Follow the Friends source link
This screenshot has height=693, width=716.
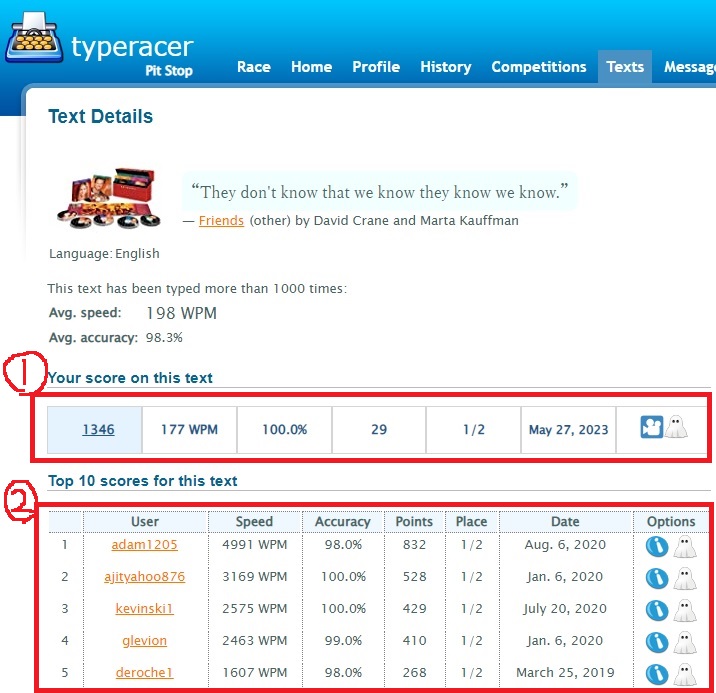[x=221, y=220]
